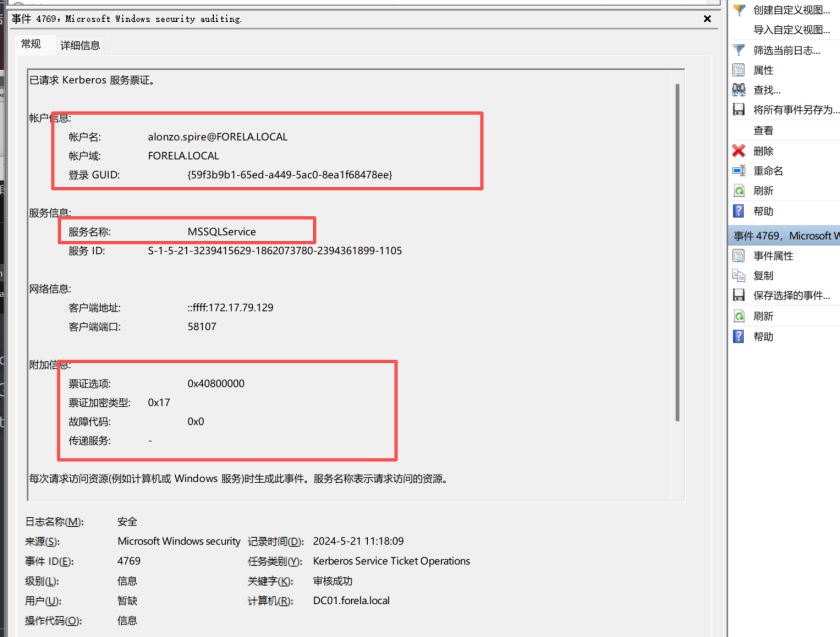Click the 属性 action link
The width and height of the screenshot is (840, 637).
point(763,70)
